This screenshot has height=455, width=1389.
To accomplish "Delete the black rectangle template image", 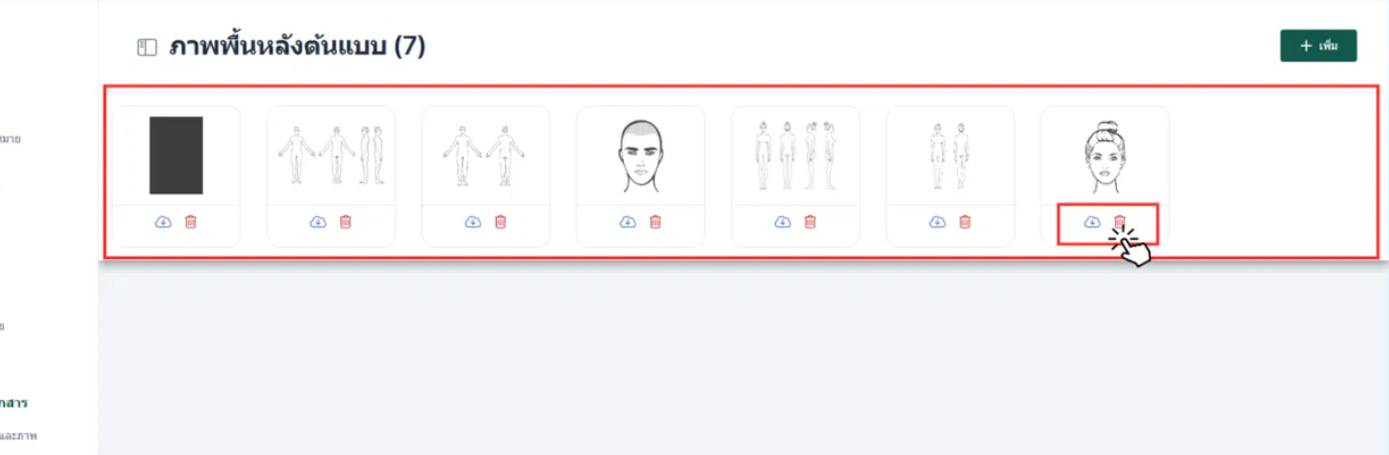I will point(191,222).
